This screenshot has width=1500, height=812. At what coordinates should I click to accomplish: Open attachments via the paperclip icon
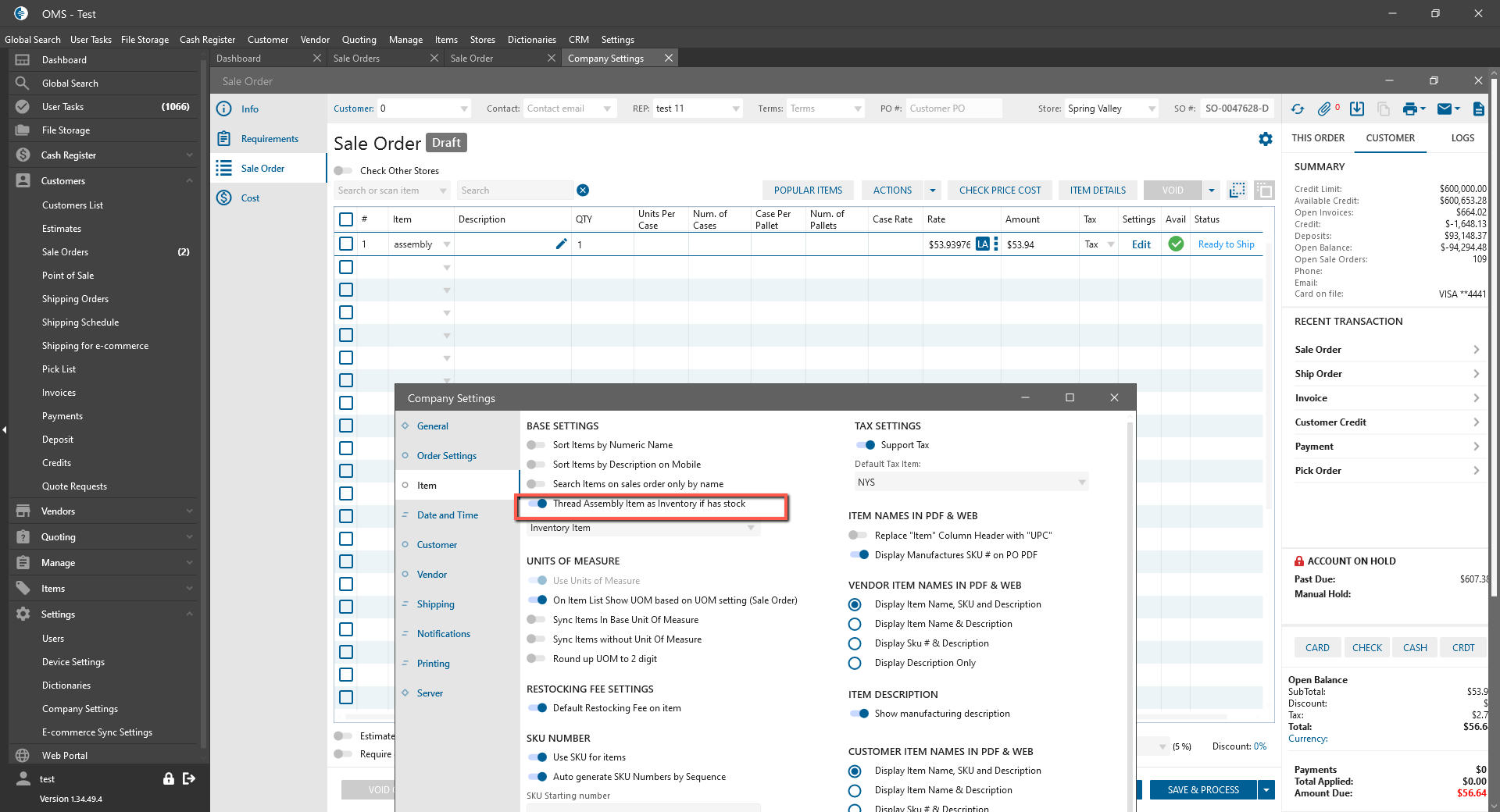(1324, 109)
